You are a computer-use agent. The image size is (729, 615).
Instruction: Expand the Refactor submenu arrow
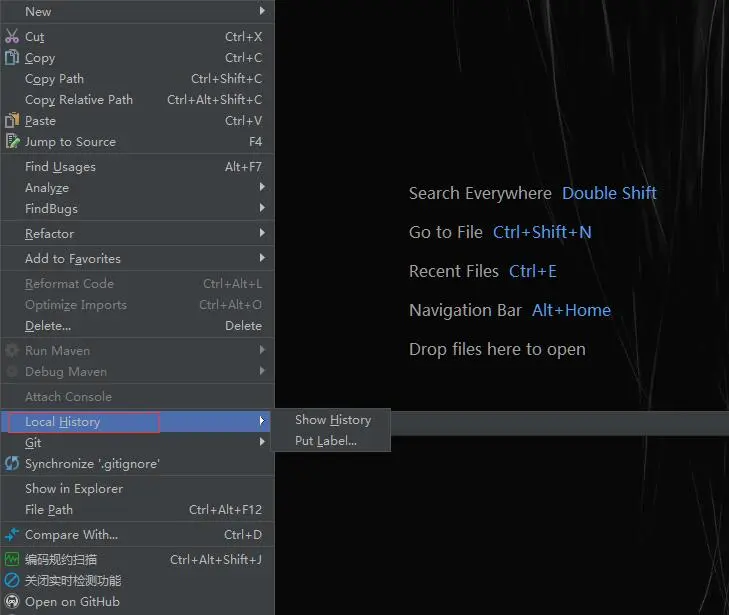[262, 234]
